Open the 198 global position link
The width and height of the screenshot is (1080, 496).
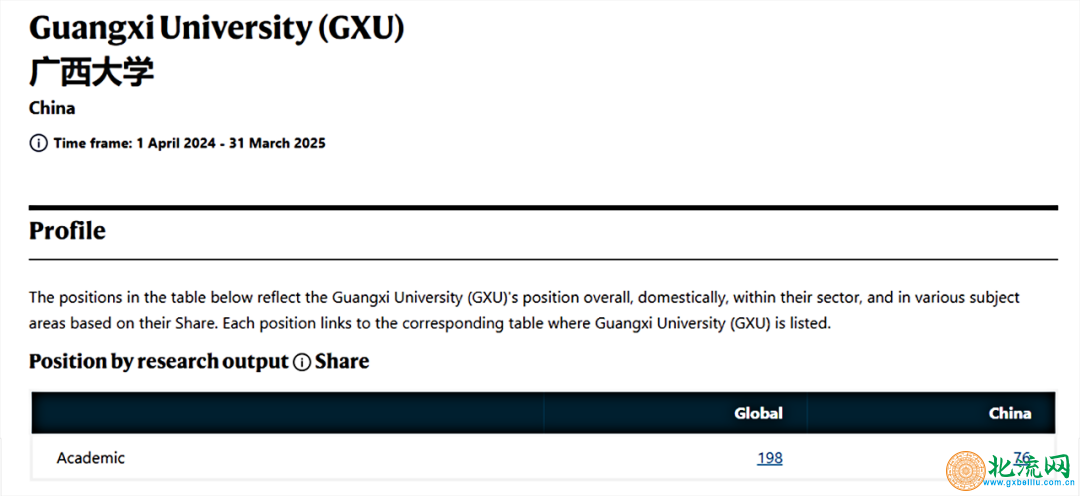(x=769, y=457)
